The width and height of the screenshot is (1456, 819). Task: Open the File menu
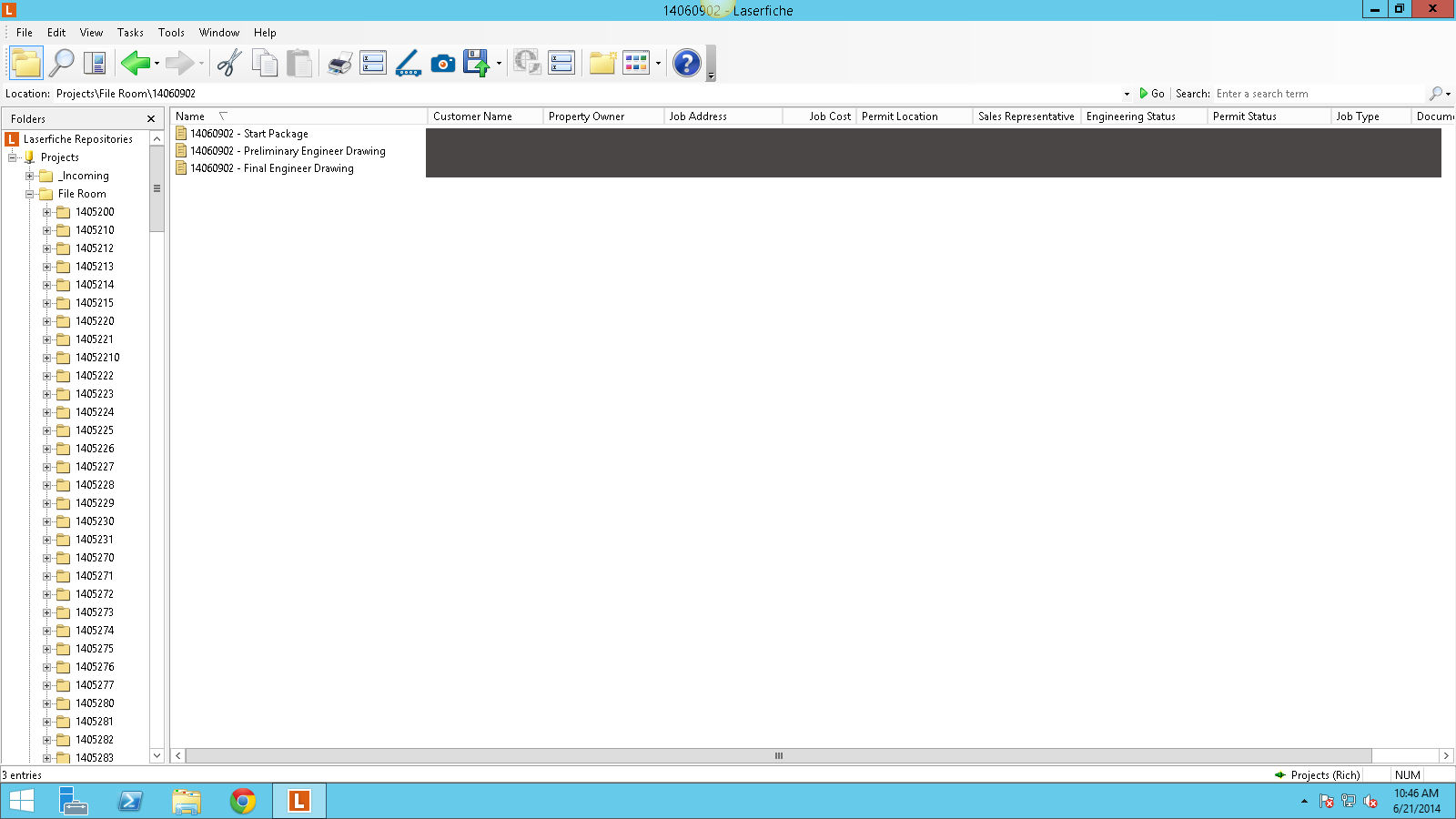pyautogui.click(x=25, y=33)
